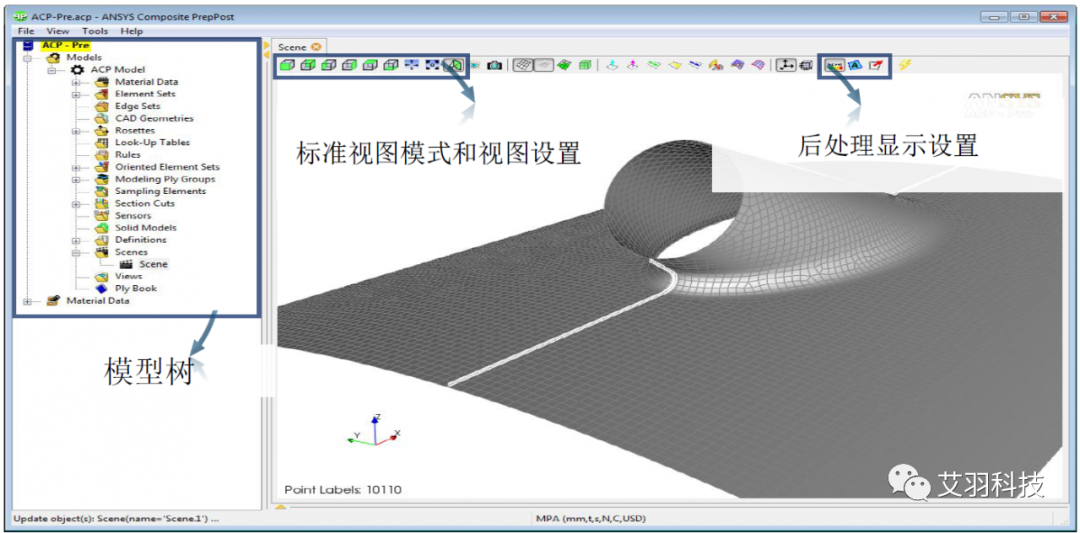Expand the Oriented Element Sets node

coord(76,167)
